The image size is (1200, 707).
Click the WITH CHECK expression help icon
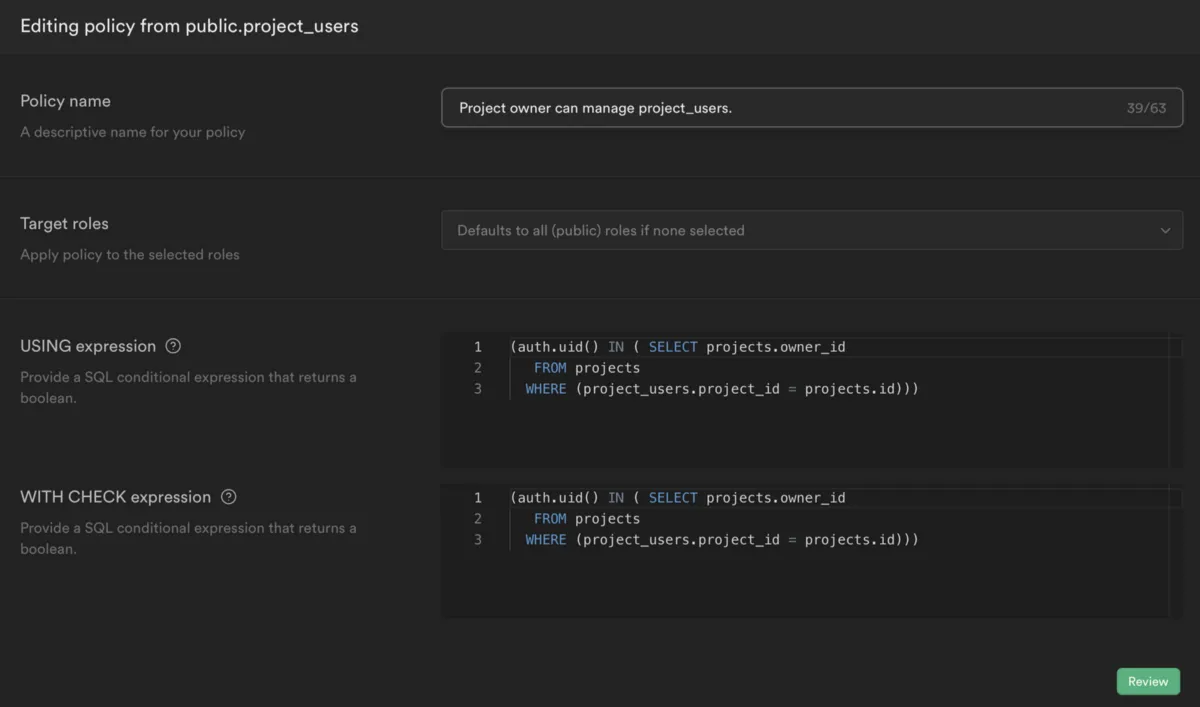228,497
